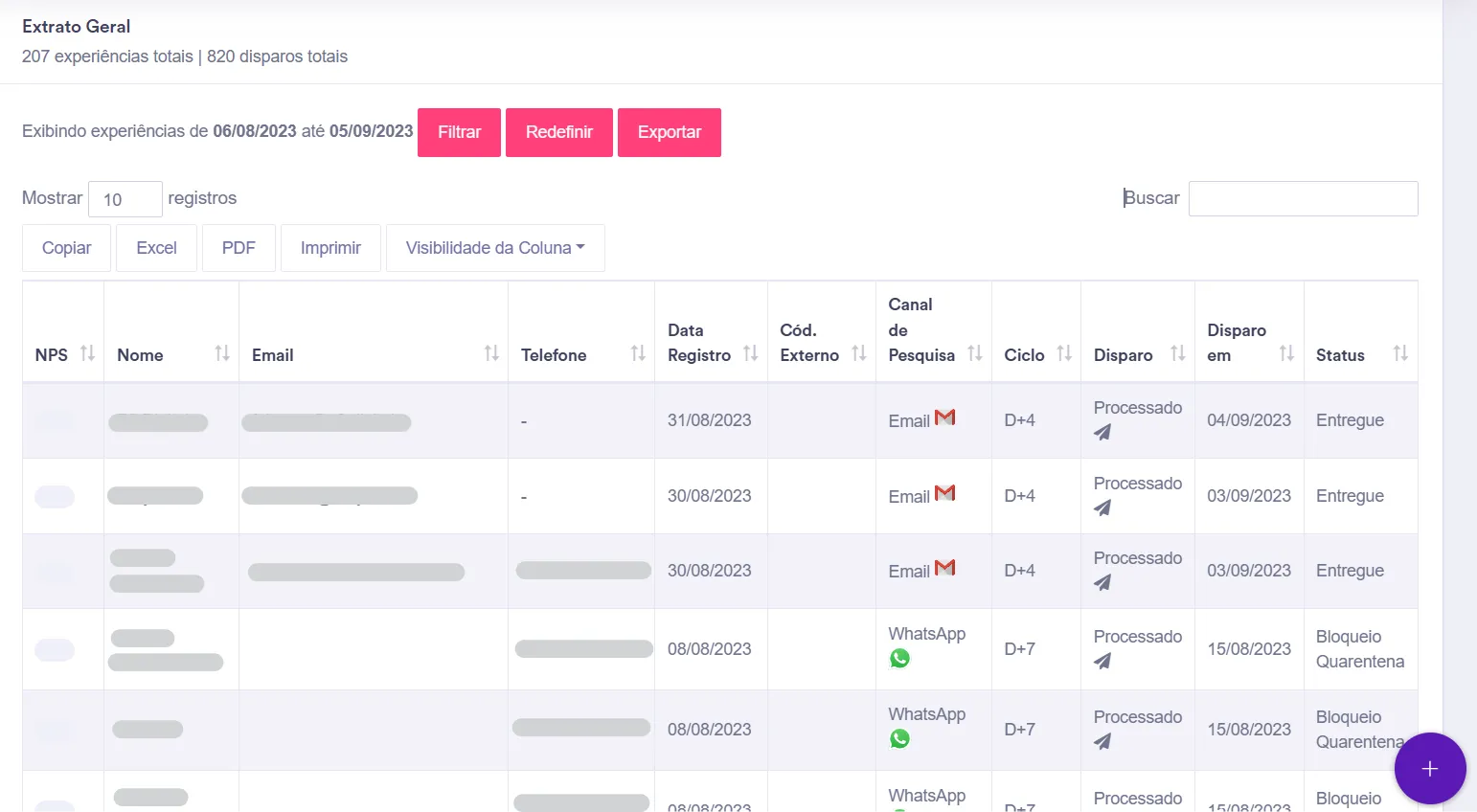Sort using the Disparo column arrows
The height and width of the screenshot is (812, 1477).
click(1178, 353)
